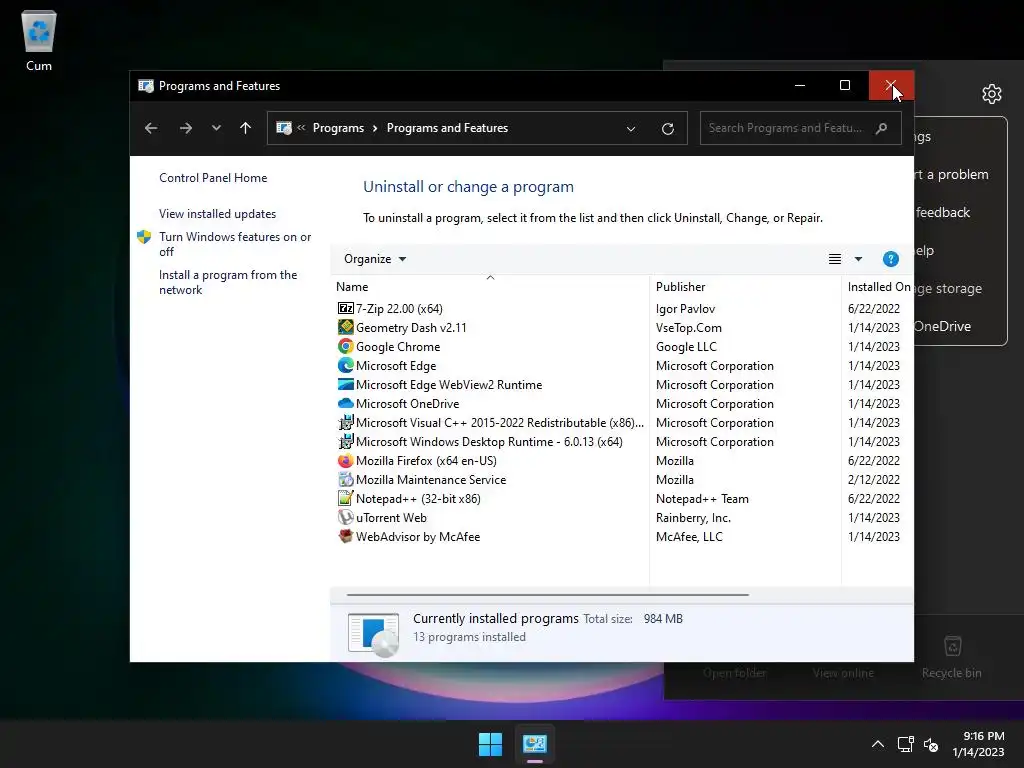The image size is (1024, 768).
Task: Select the Notepad++ (32-bit x86) entry
Action: click(x=418, y=498)
